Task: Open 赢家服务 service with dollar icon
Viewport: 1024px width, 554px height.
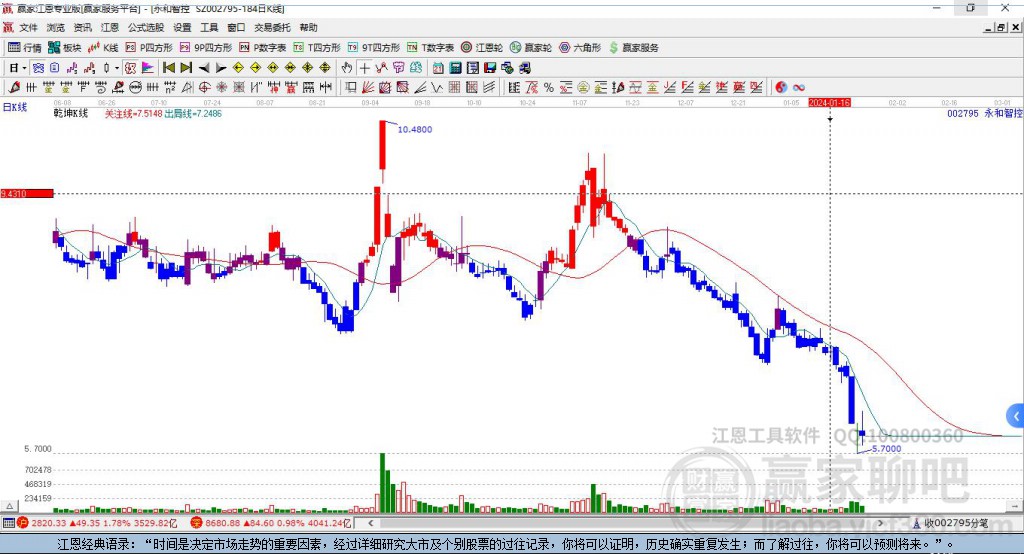Action: click(x=633, y=48)
